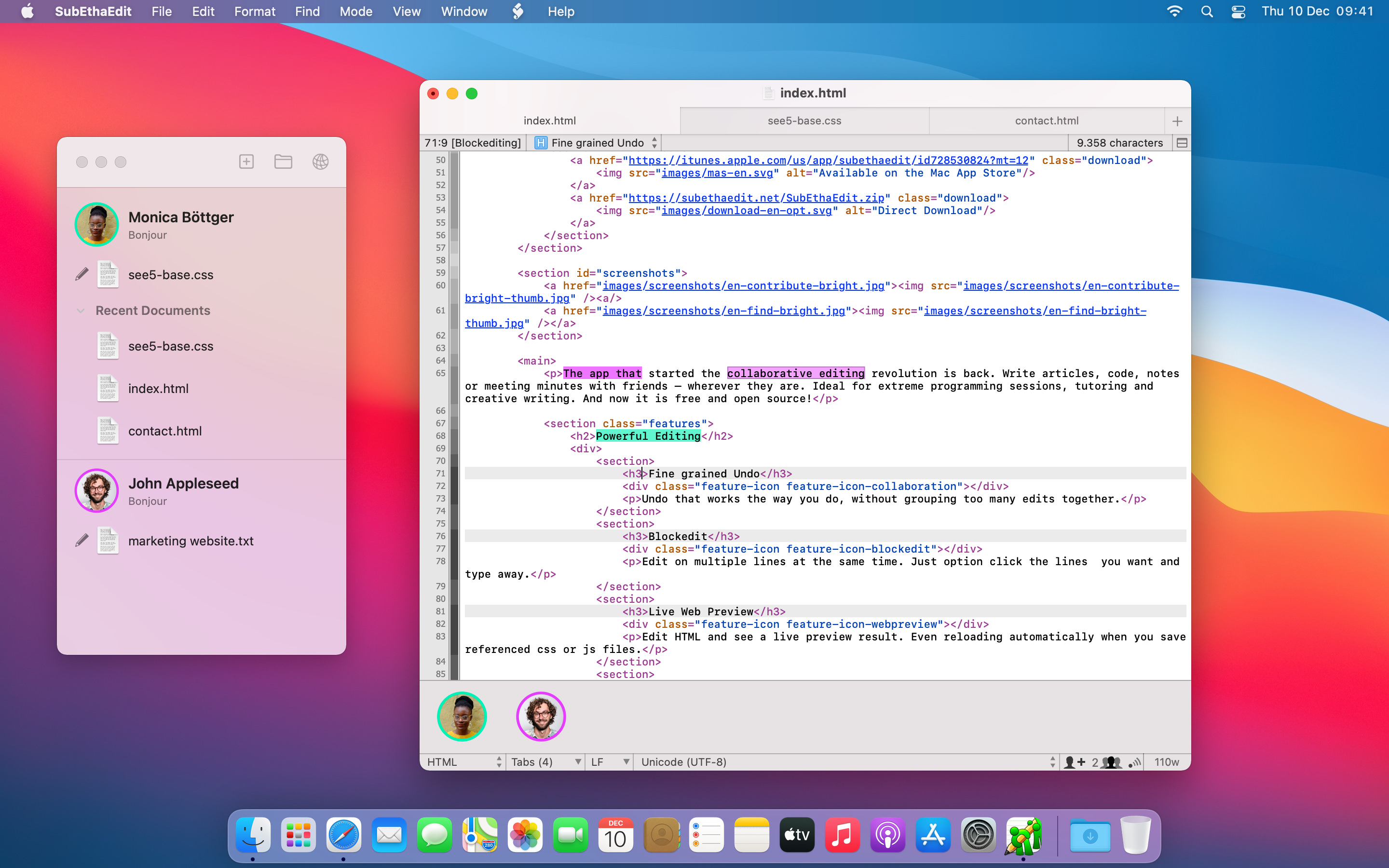Select the Tabs (4) indentation dropdown
The image size is (1389, 868).
[x=544, y=762]
